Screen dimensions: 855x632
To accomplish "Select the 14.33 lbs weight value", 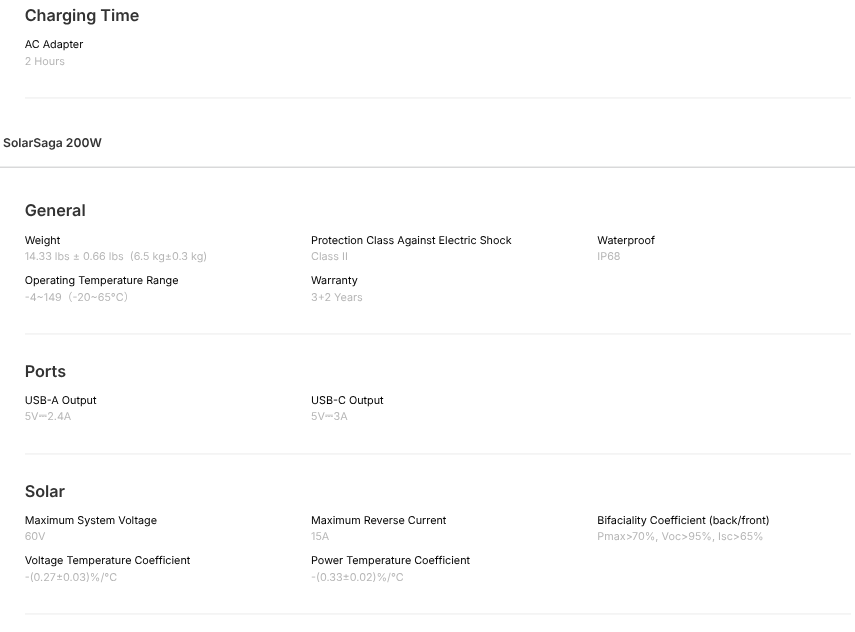I will pyautogui.click(x=115, y=256).
